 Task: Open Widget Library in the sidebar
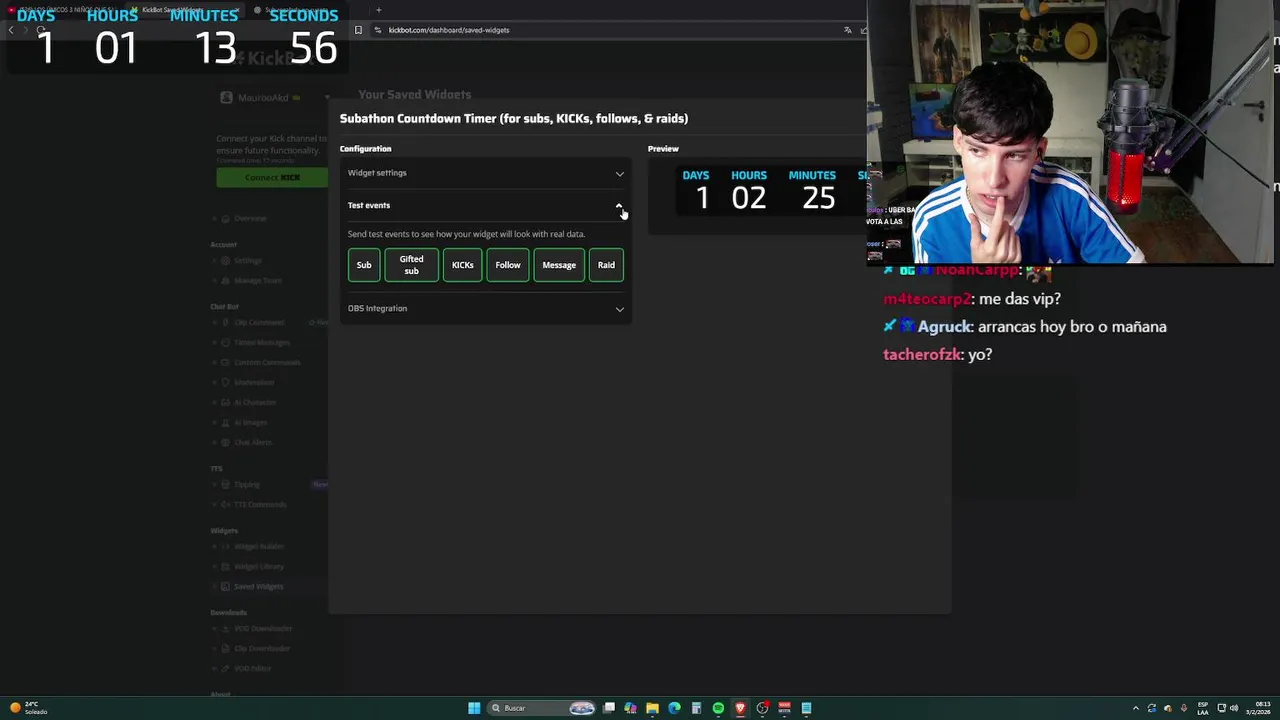(x=258, y=566)
